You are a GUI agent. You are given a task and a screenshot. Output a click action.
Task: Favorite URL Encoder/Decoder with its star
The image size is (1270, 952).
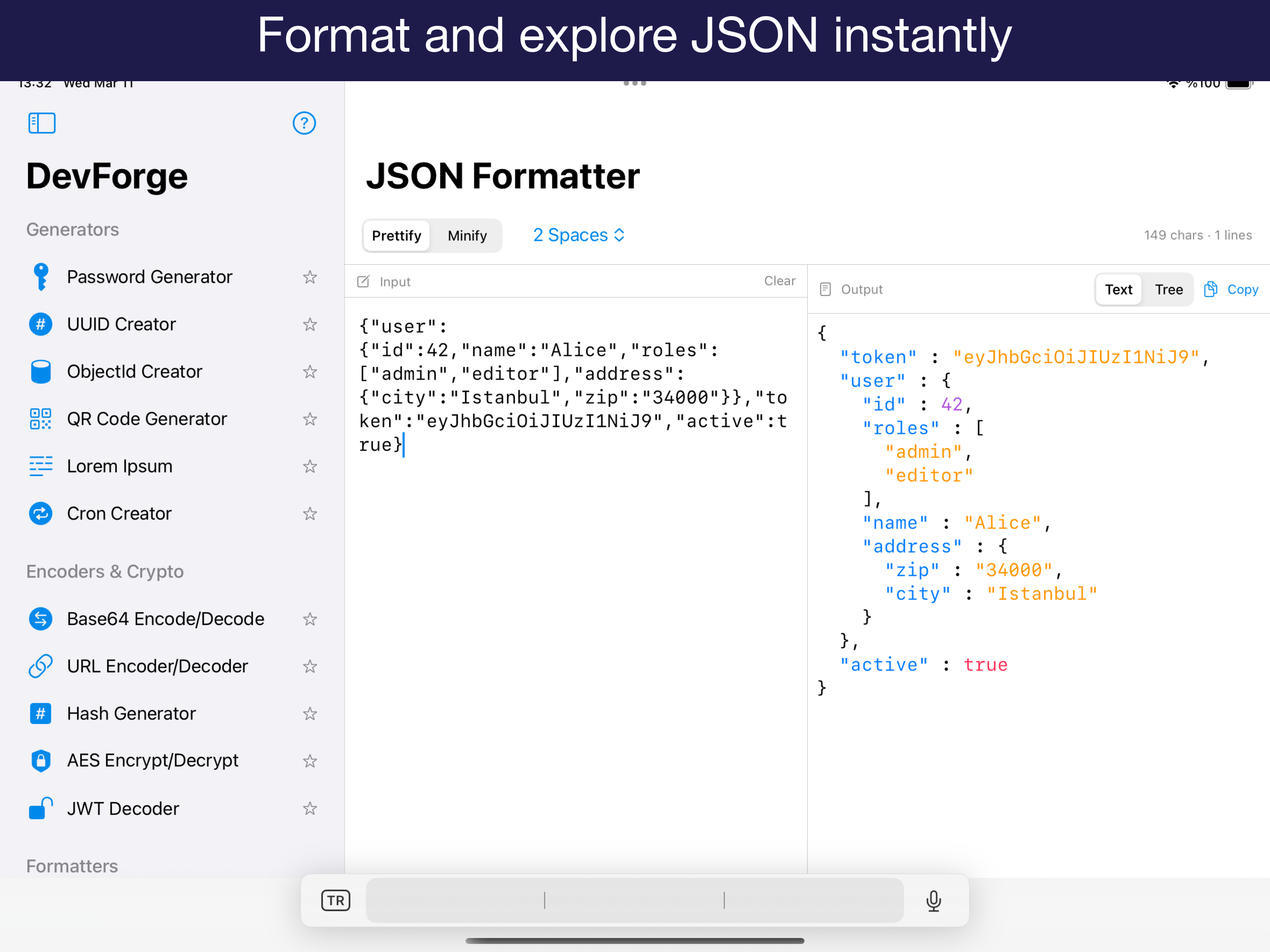point(310,666)
